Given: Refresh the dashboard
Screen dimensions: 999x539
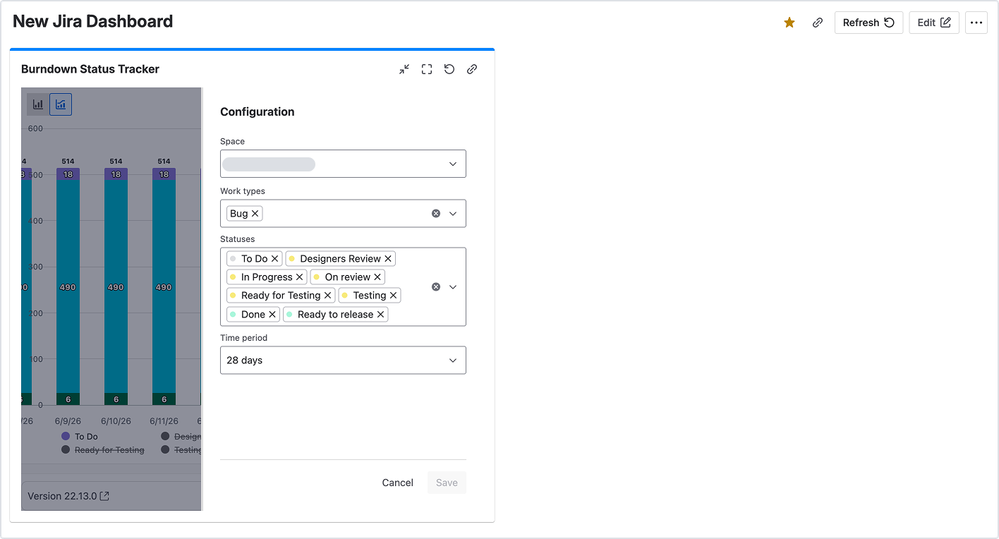Looking at the screenshot, I should (868, 23).
